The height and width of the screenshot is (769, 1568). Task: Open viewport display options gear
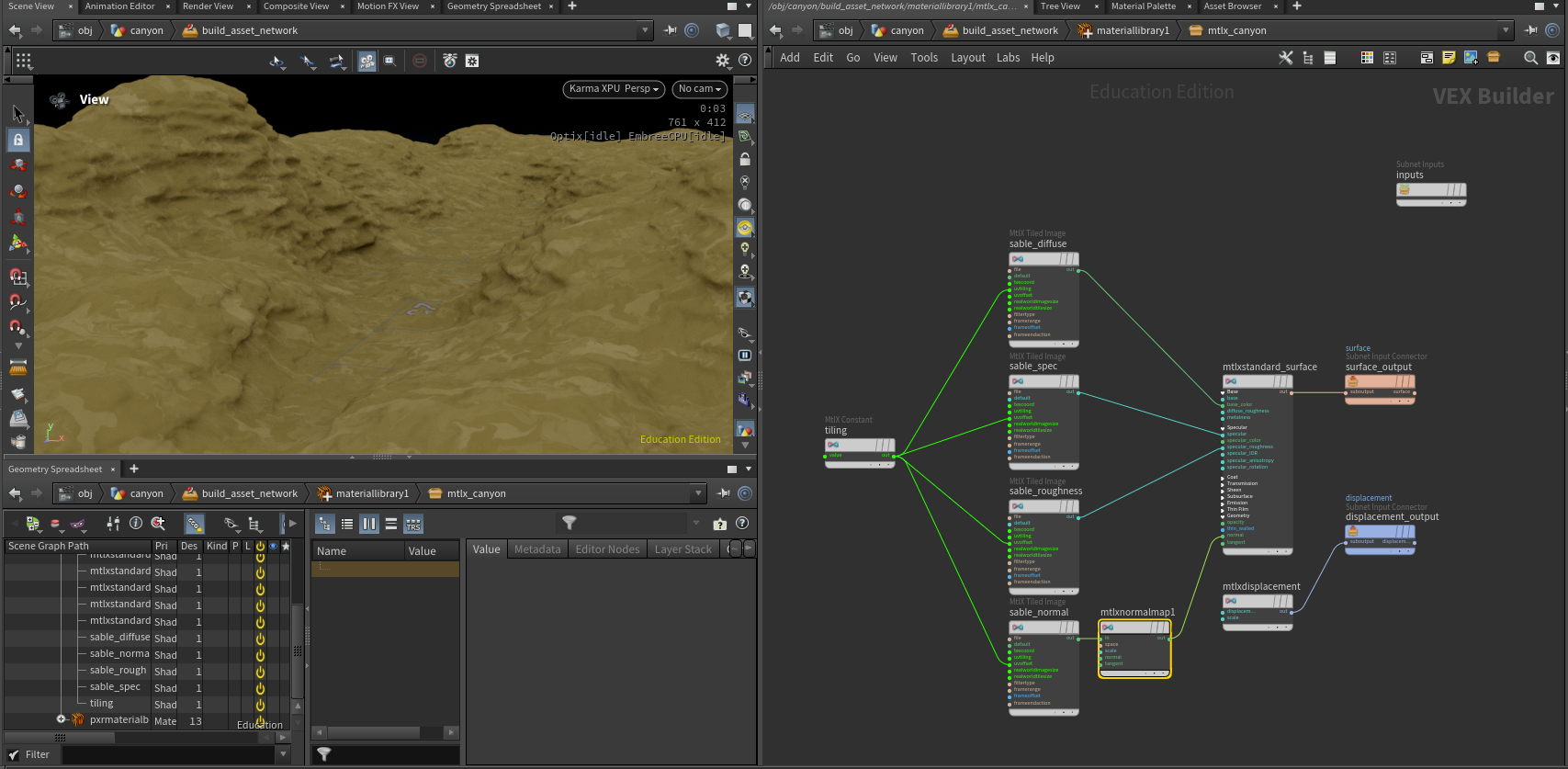coord(722,61)
